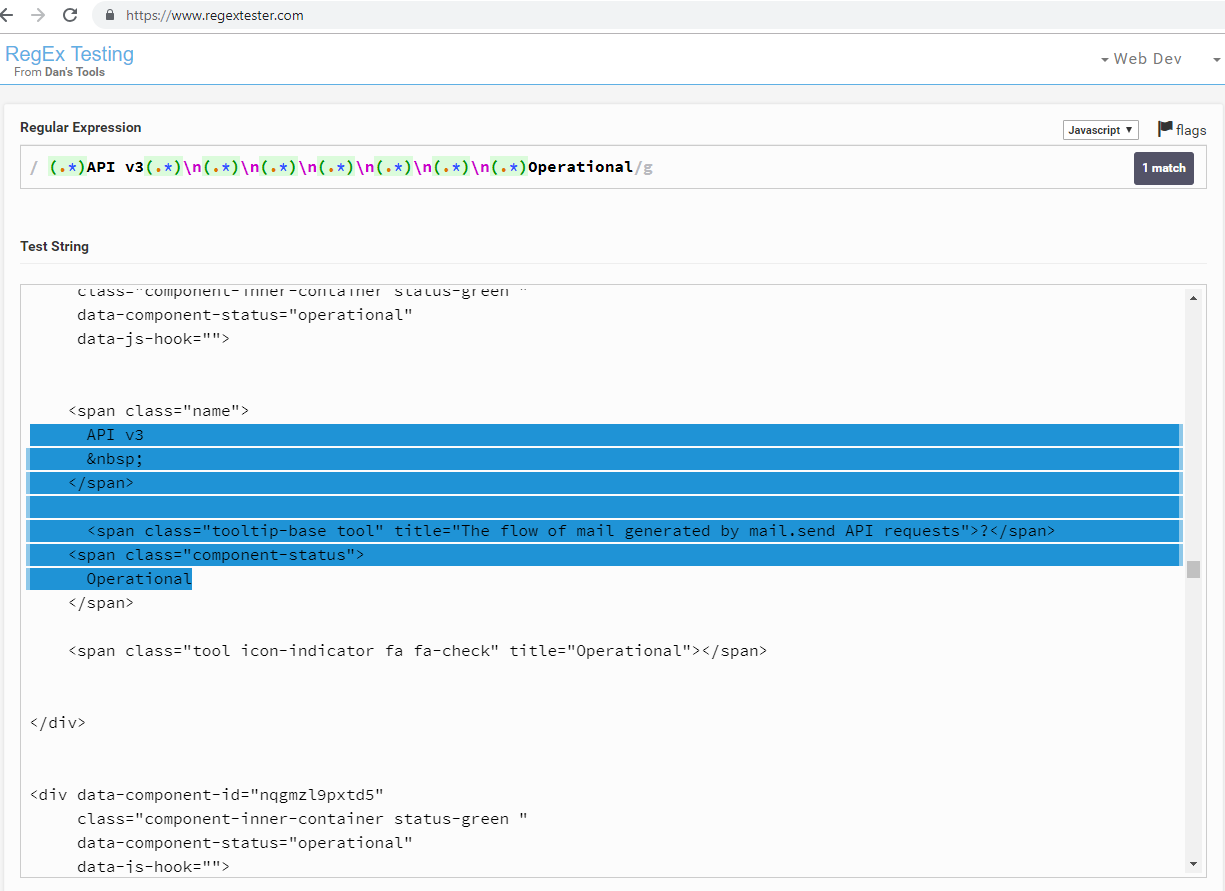
Task: Click the Web Dev menu item
Action: [x=1147, y=58]
